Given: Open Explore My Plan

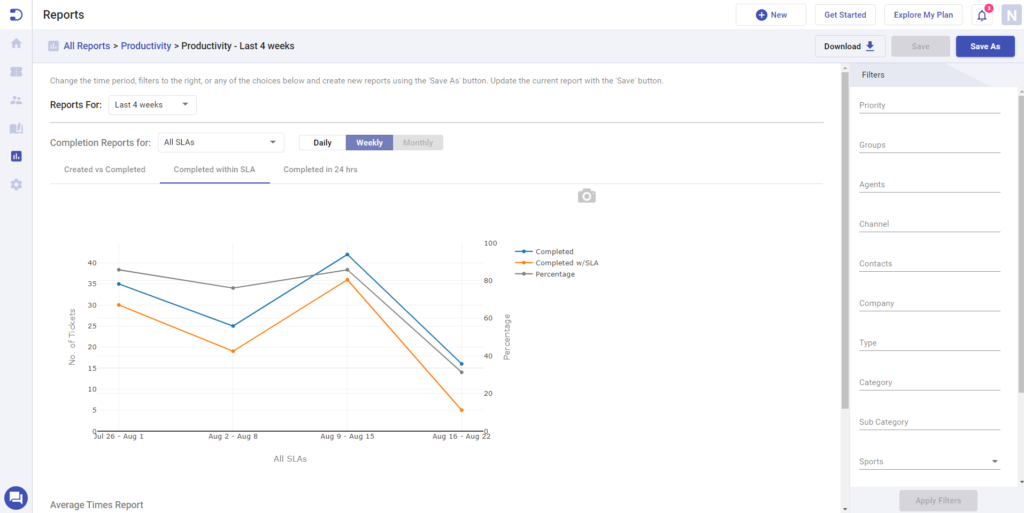Looking at the screenshot, I should point(923,15).
